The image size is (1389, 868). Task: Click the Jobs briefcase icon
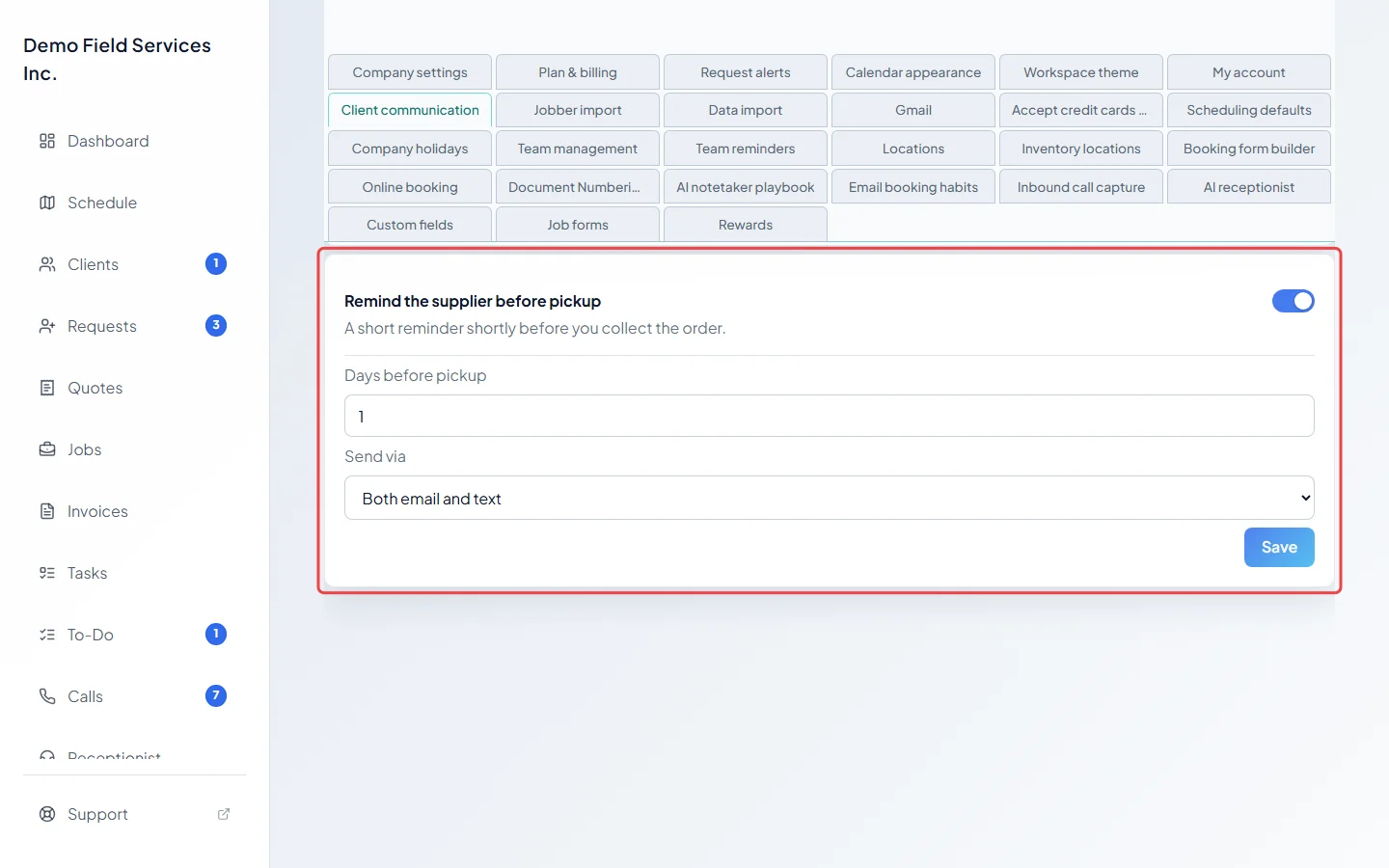click(x=47, y=449)
